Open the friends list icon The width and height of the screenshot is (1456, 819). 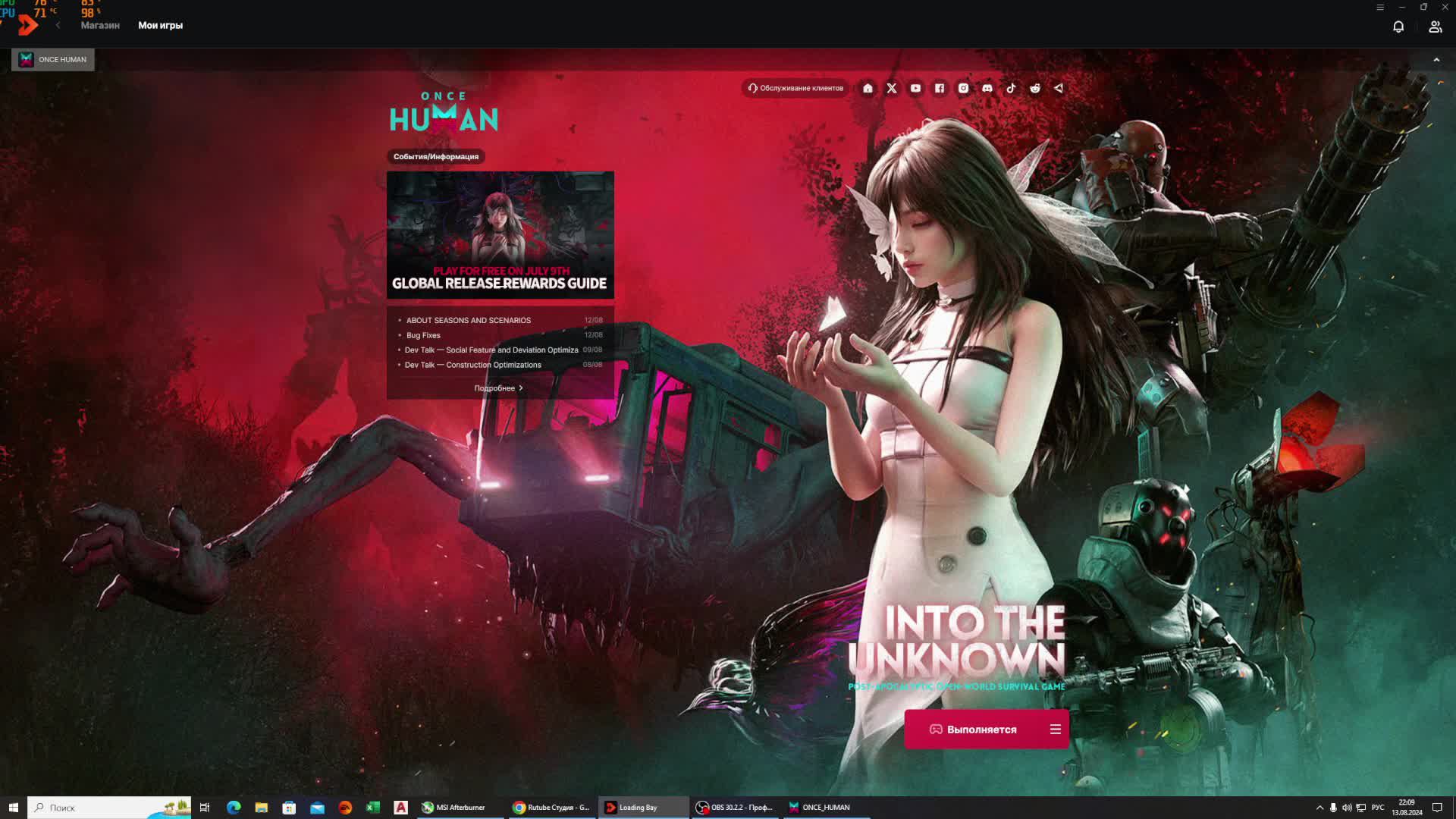[x=1435, y=27]
